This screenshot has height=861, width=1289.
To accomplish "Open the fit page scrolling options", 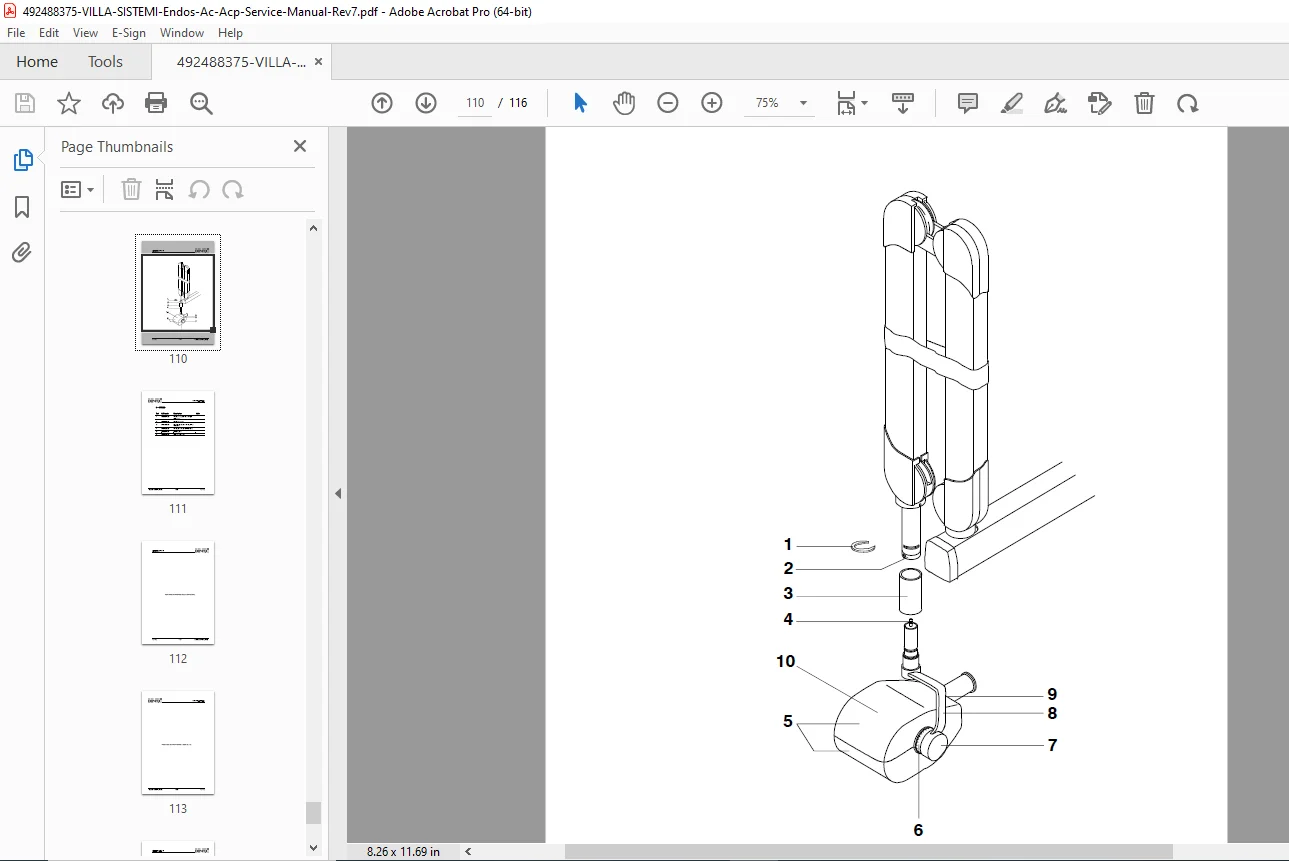I will (852, 103).
